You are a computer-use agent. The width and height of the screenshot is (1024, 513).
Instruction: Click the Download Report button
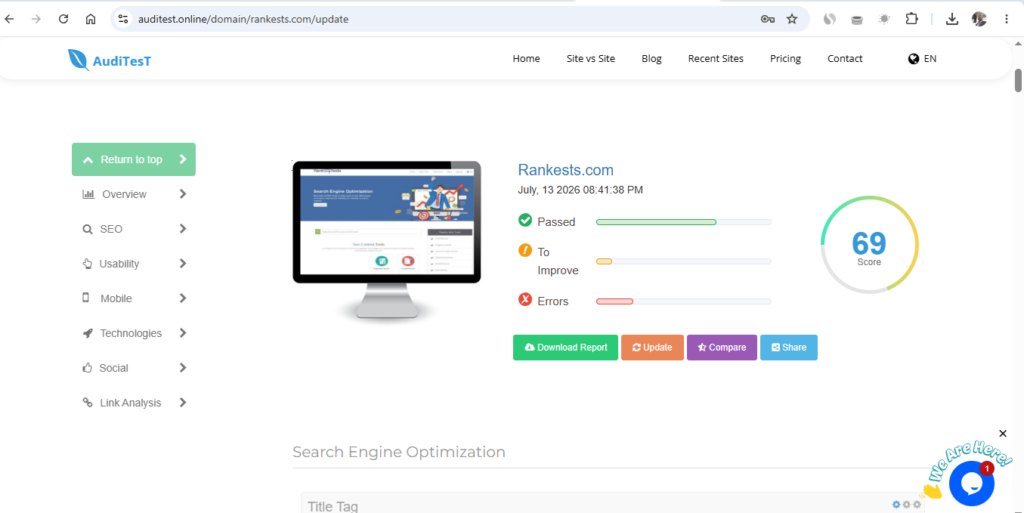[x=566, y=347]
